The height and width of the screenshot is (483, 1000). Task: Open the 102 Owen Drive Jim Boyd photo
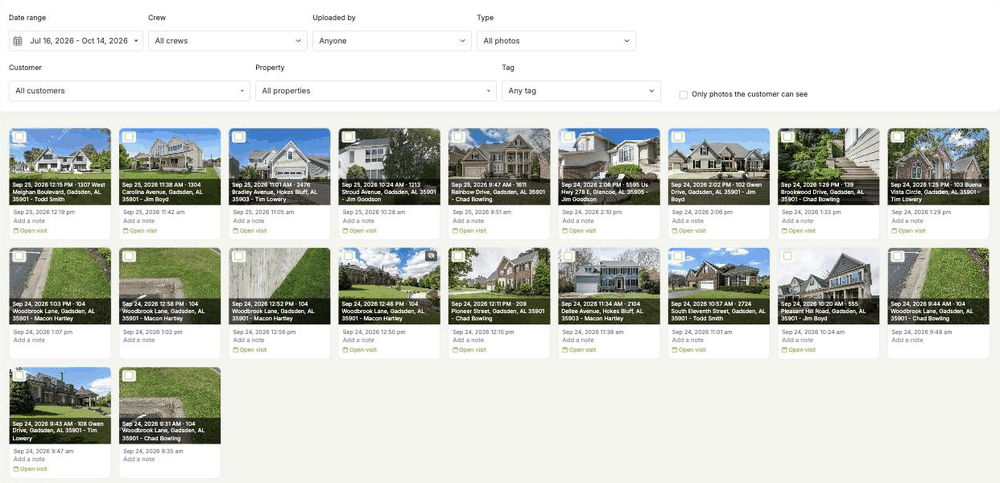coord(719,167)
